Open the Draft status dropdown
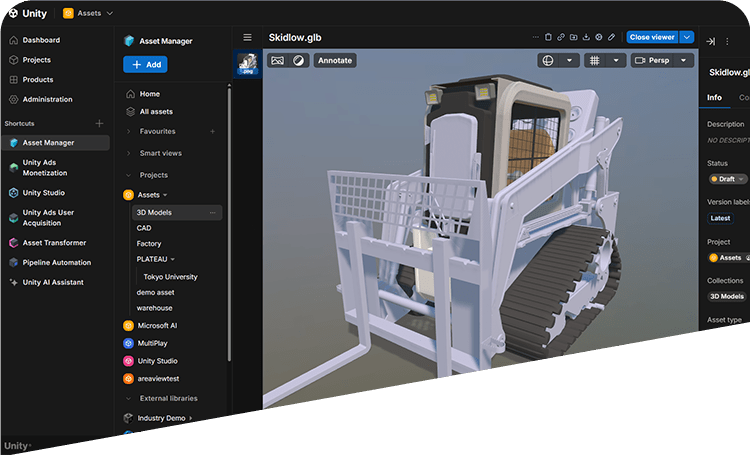750x455 pixels. [x=728, y=179]
